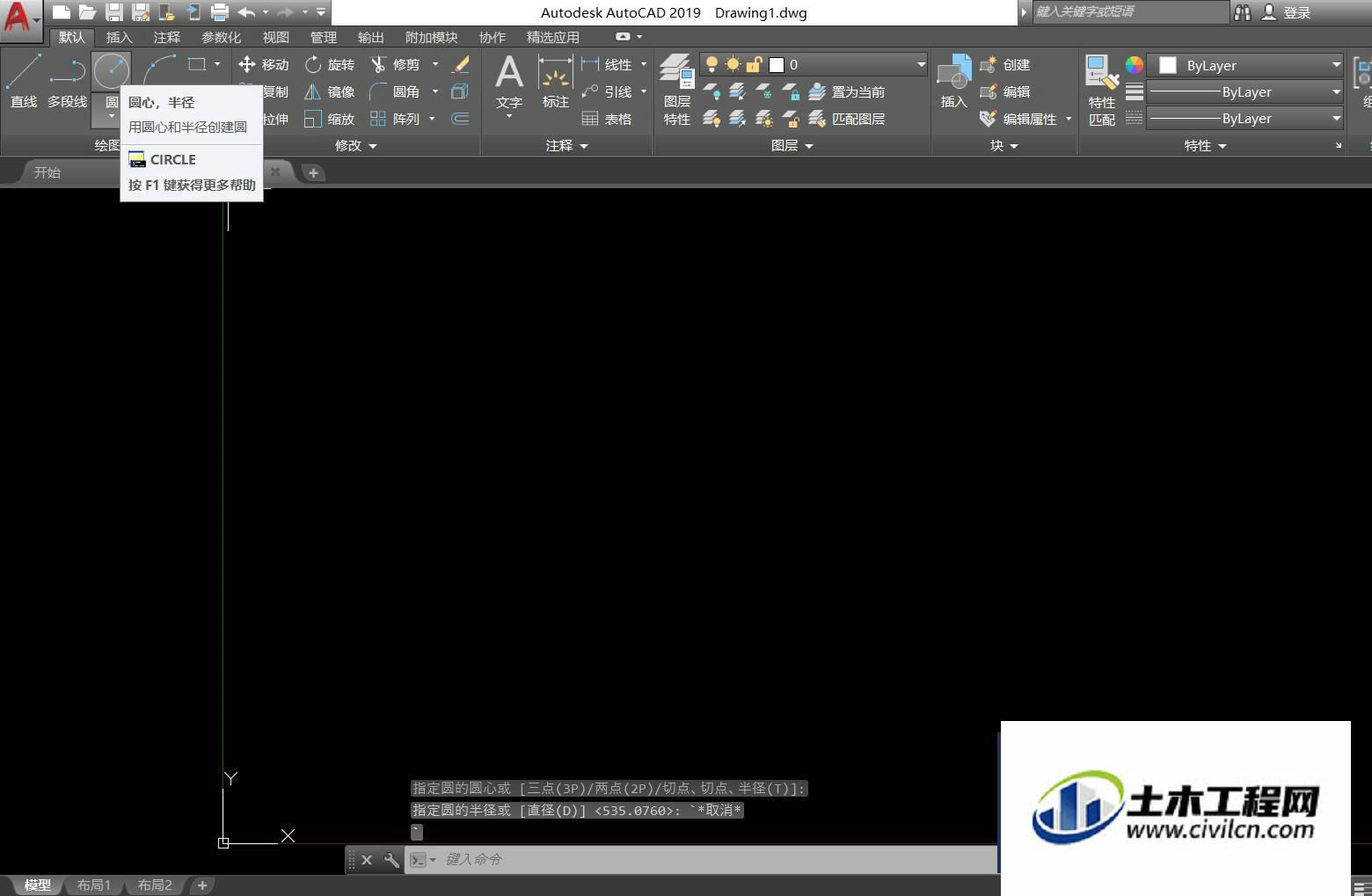Click the Leader (引线) tool

[x=607, y=91]
